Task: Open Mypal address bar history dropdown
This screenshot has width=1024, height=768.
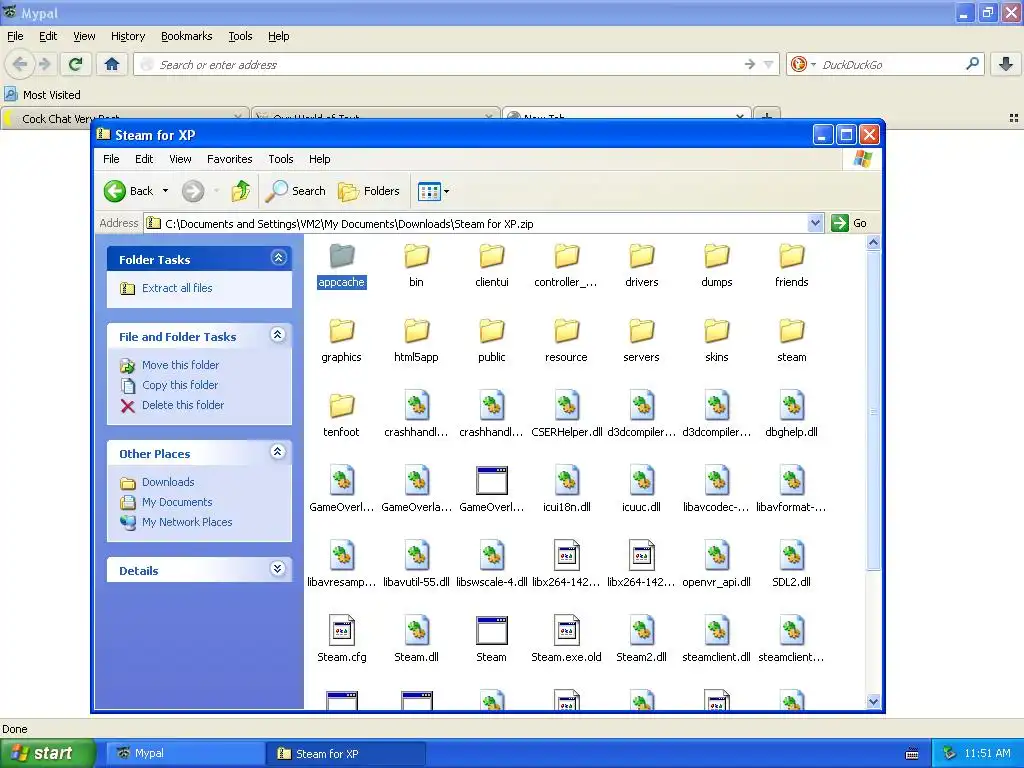Action: pyautogui.click(x=769, y=65)
